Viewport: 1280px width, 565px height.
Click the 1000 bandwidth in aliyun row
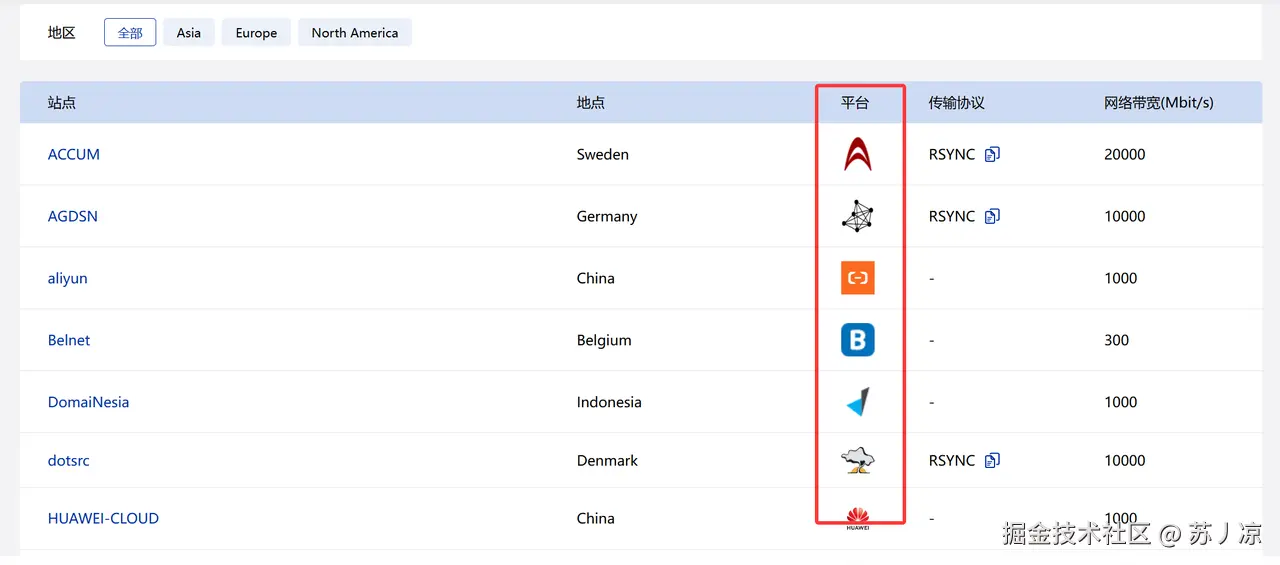coord(1121,278)
